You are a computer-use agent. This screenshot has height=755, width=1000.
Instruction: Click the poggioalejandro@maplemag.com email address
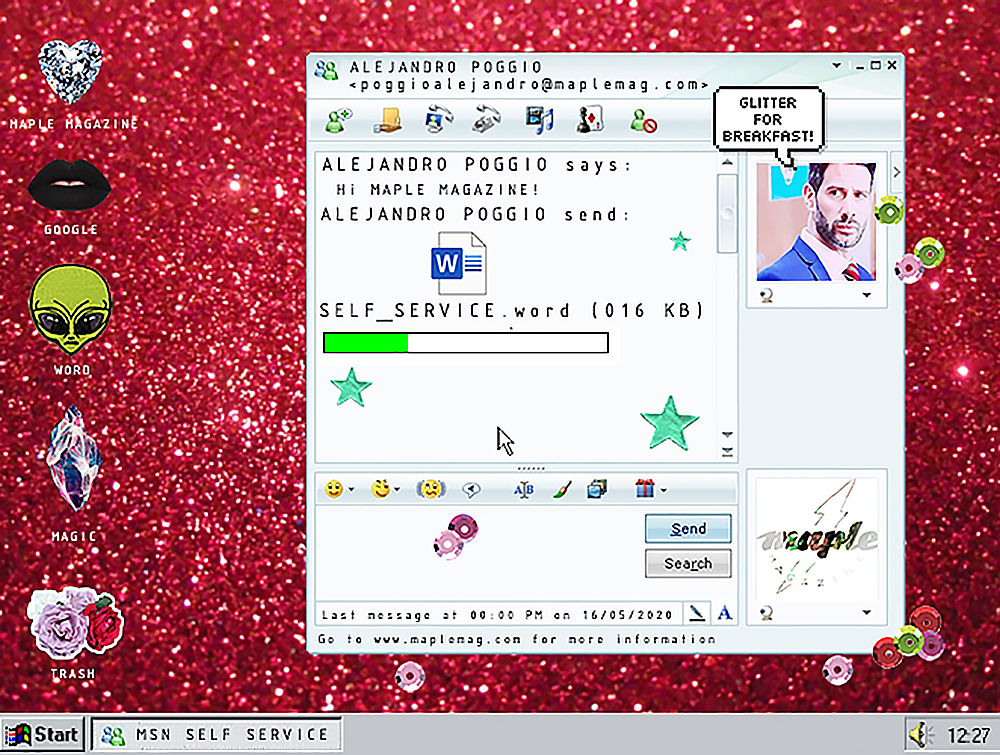529,85
